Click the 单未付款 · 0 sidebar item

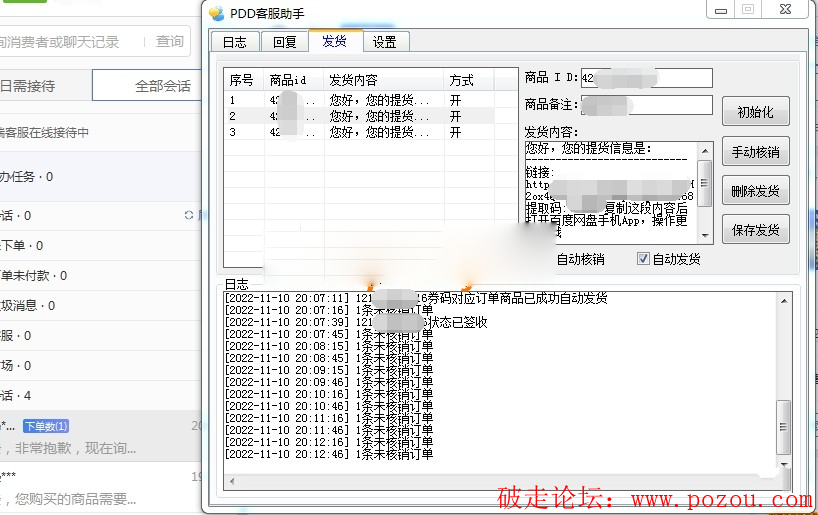100,276
